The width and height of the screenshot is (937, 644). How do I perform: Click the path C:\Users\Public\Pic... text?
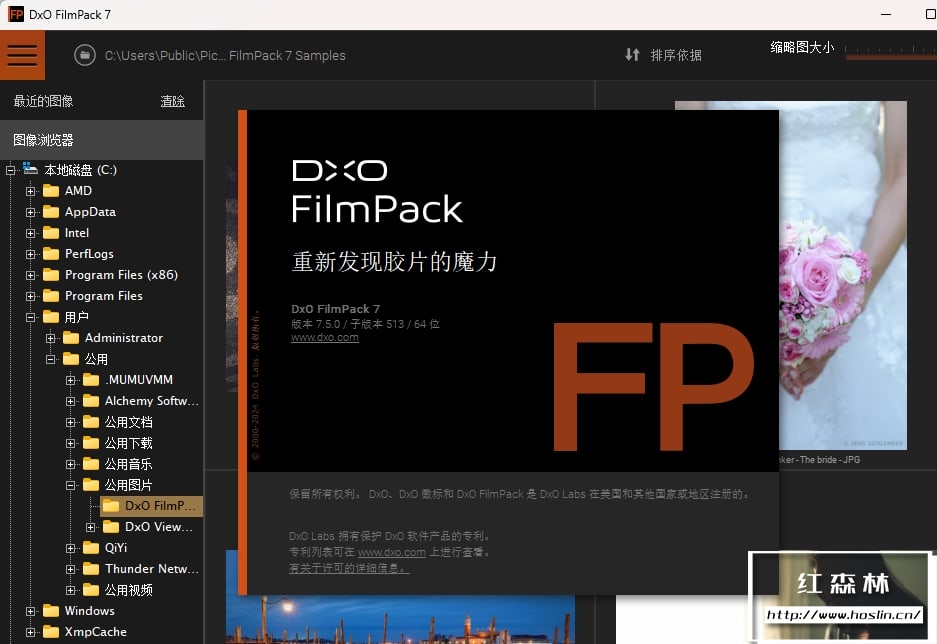(x=225, y=56)
